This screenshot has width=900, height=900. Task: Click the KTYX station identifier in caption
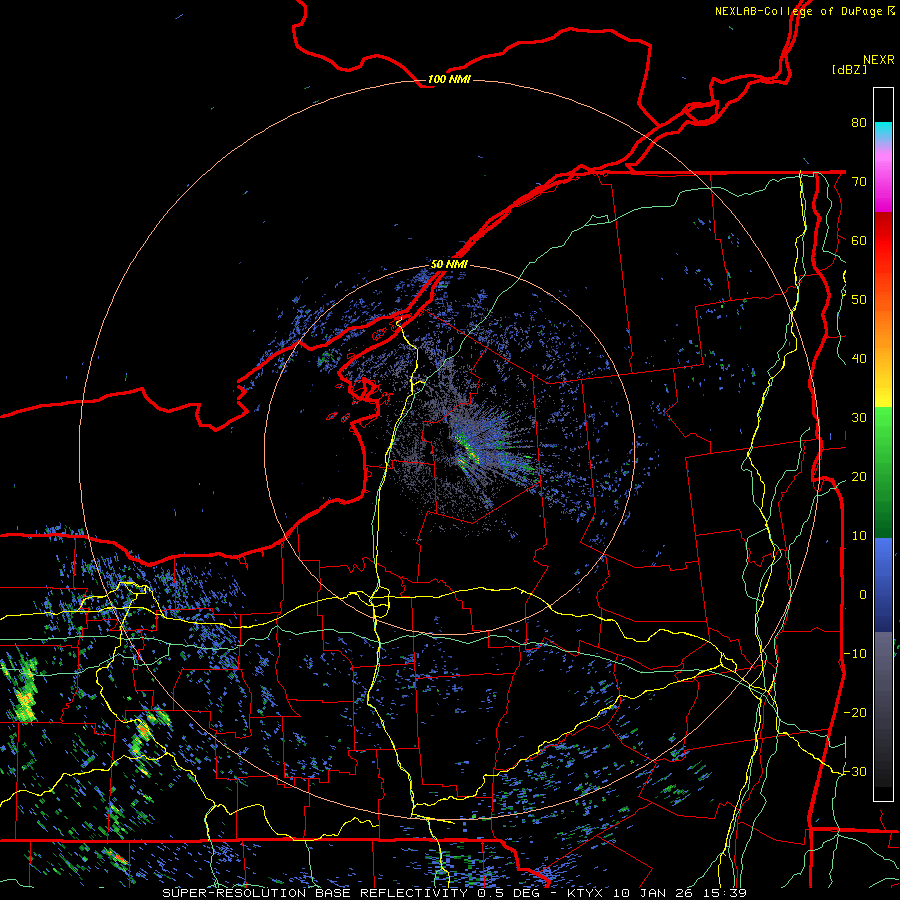(587, 893)
